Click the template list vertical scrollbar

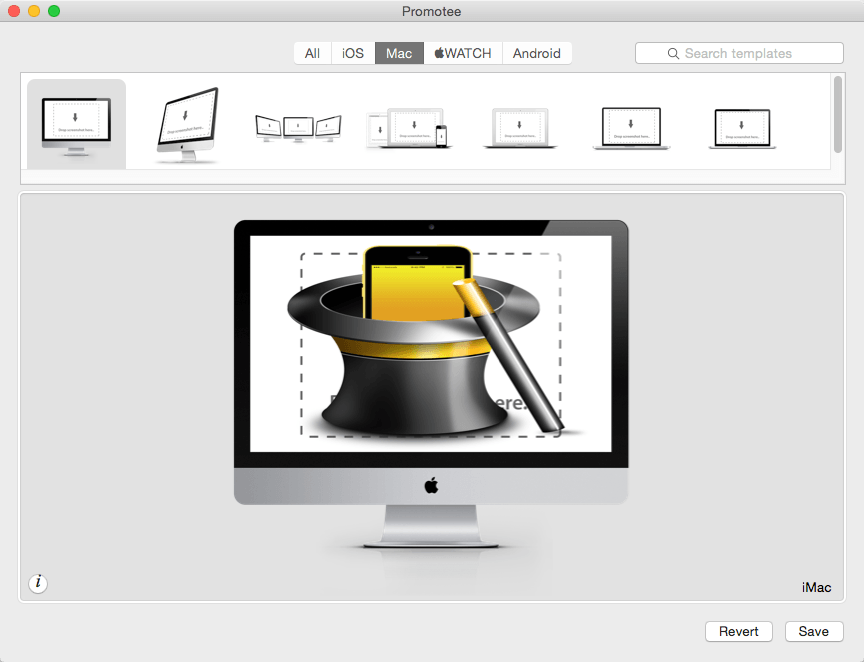tap(838, 114)
